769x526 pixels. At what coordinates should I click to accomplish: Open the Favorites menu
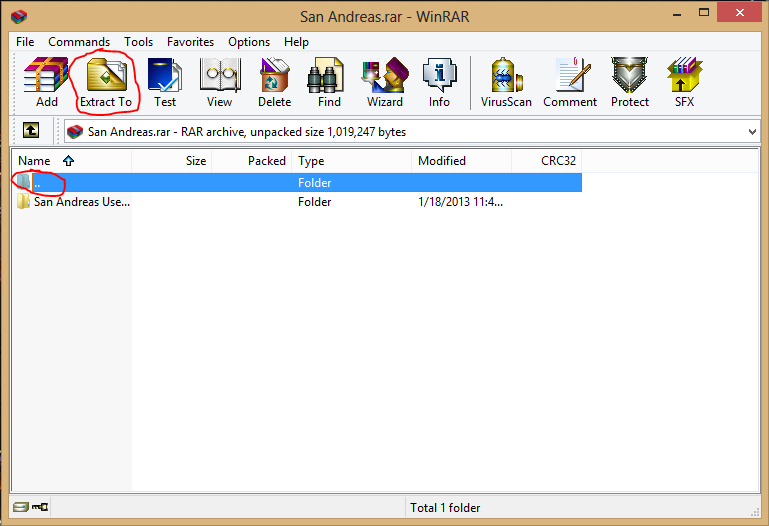pyautogui.click(x=190, y=42)
